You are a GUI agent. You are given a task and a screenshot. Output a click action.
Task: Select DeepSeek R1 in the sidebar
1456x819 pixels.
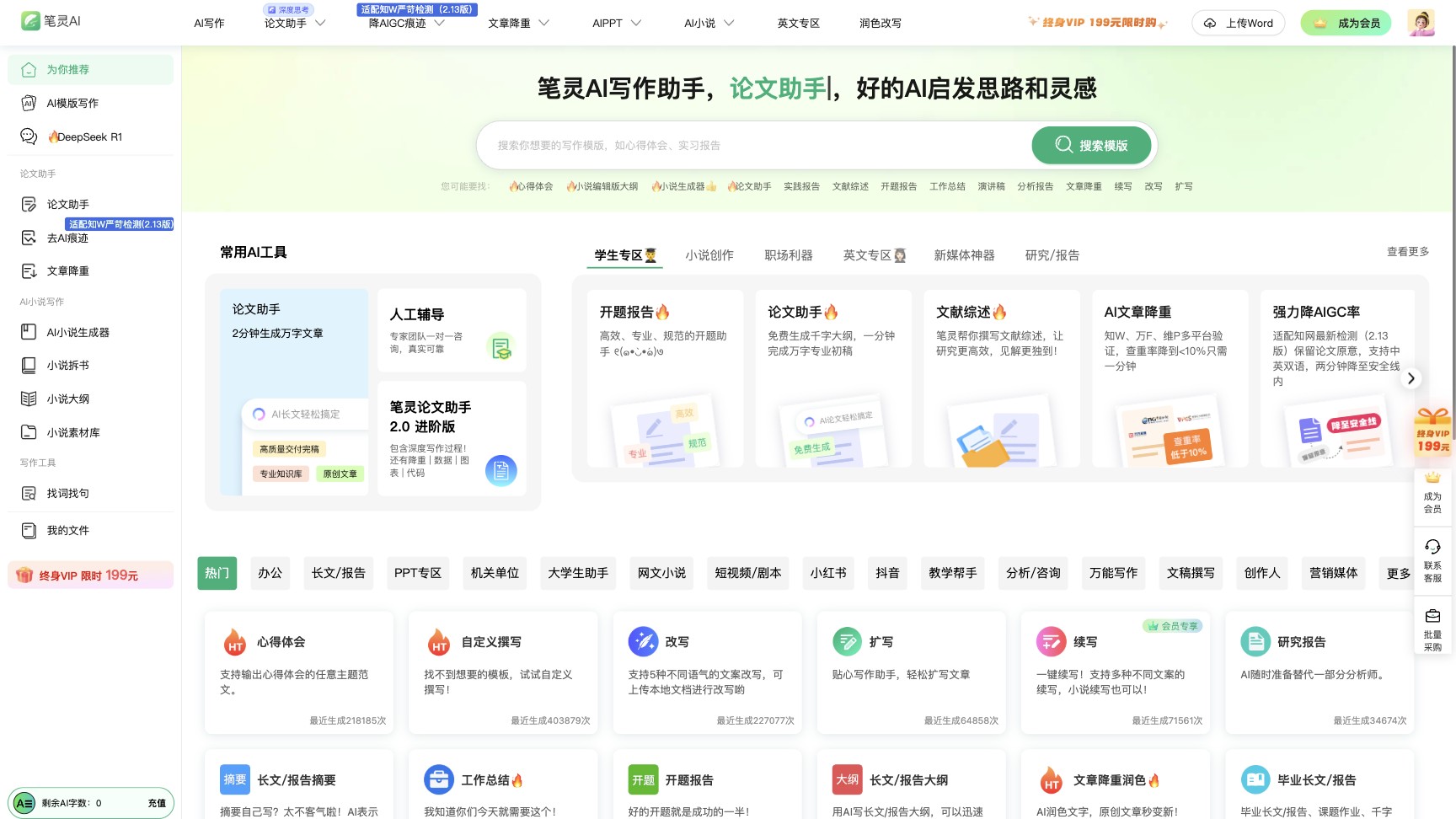coord(84,136)
